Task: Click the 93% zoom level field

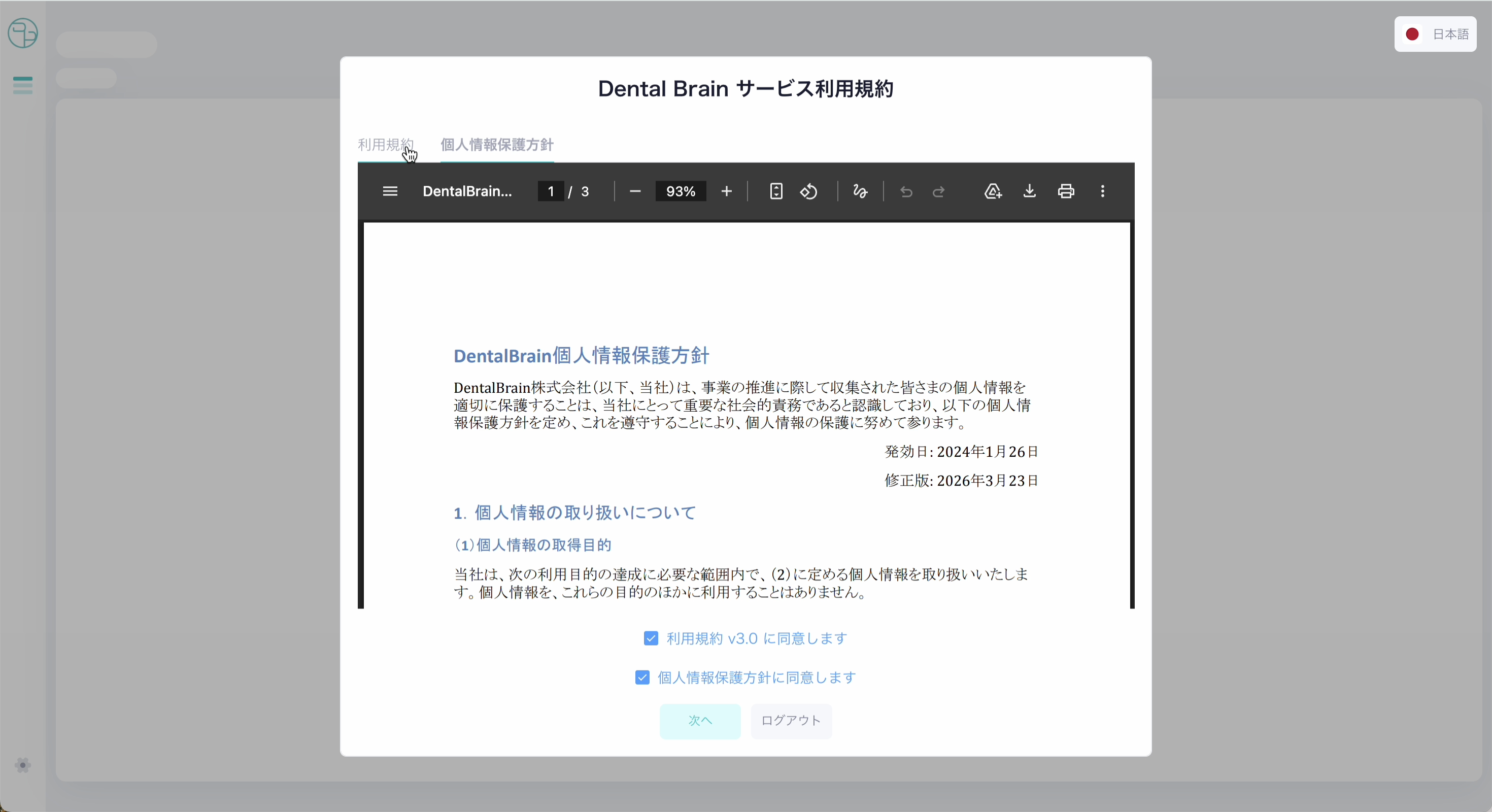Action: coord(680,191)
